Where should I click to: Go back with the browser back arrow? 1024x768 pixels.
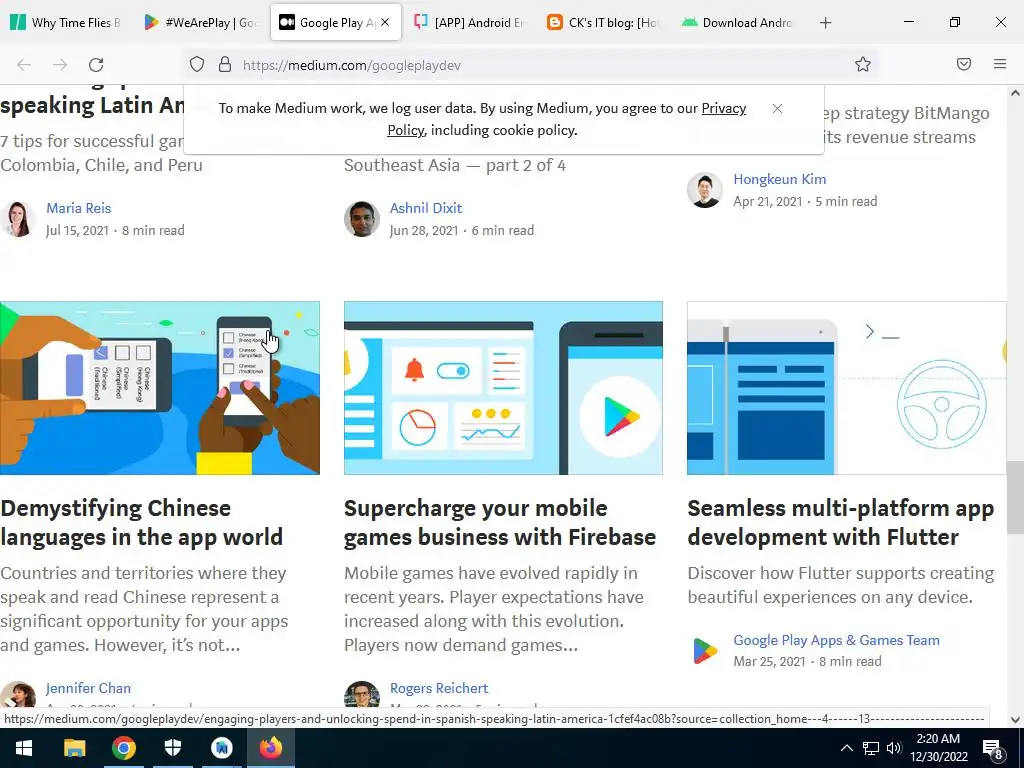click(x=24, y=65)
